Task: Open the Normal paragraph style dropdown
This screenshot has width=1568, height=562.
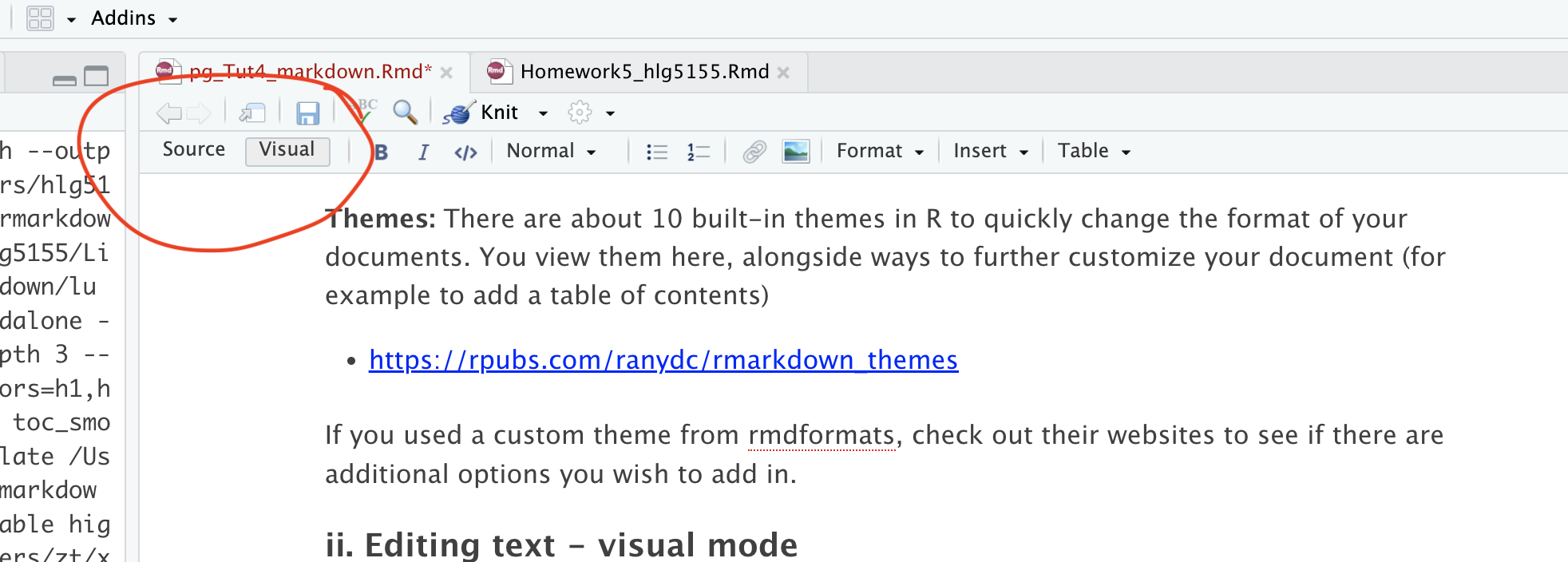Action: coord(551,152)
